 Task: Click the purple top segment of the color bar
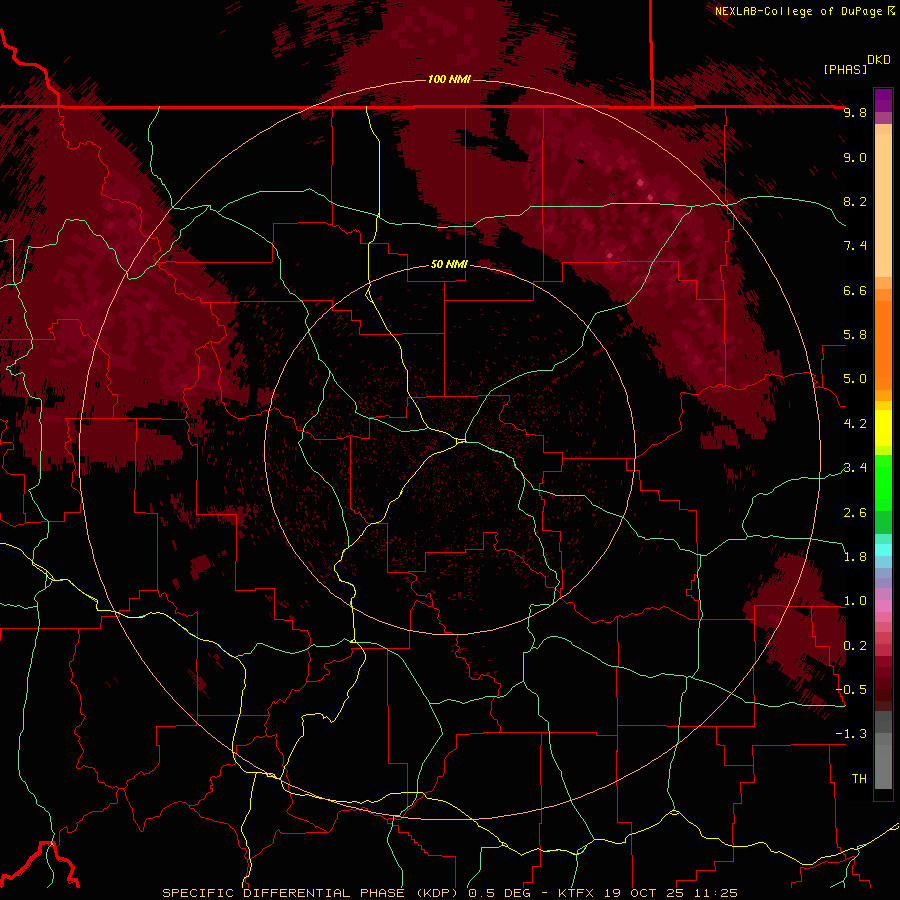click(883, 100)
